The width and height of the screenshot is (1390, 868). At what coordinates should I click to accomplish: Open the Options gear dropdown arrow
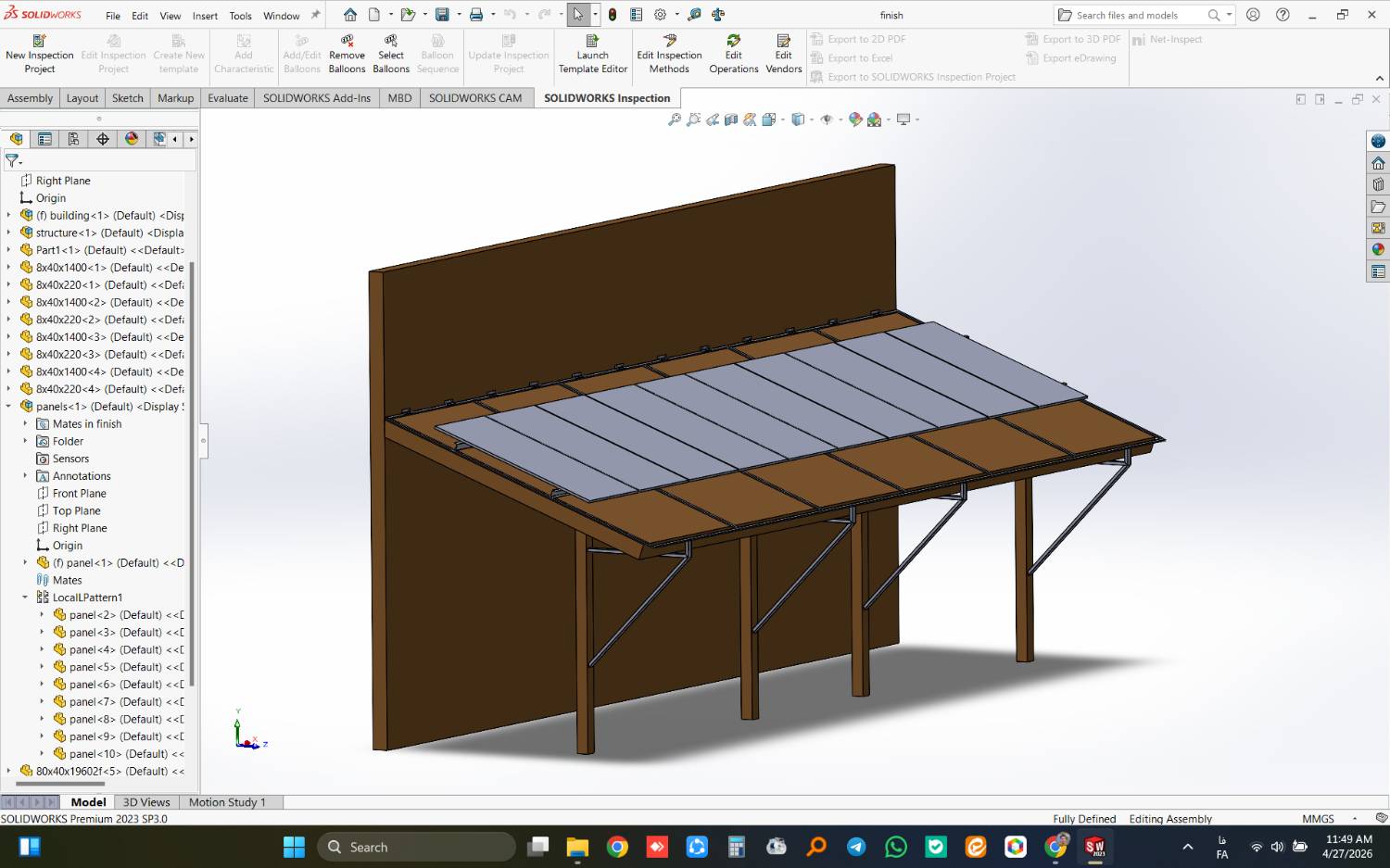pos(676,15)
